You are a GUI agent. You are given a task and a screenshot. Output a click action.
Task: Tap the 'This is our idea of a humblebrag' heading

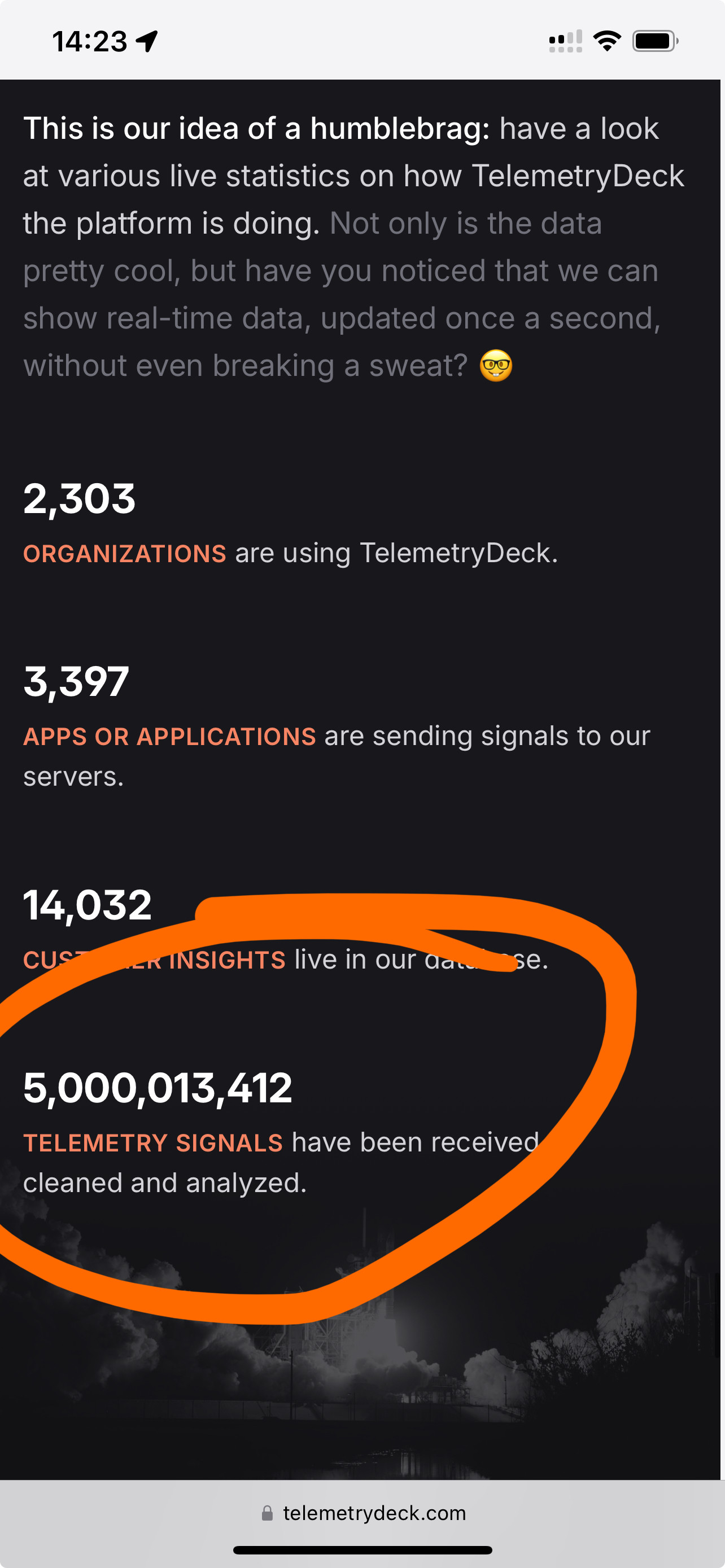coord(256,129)
